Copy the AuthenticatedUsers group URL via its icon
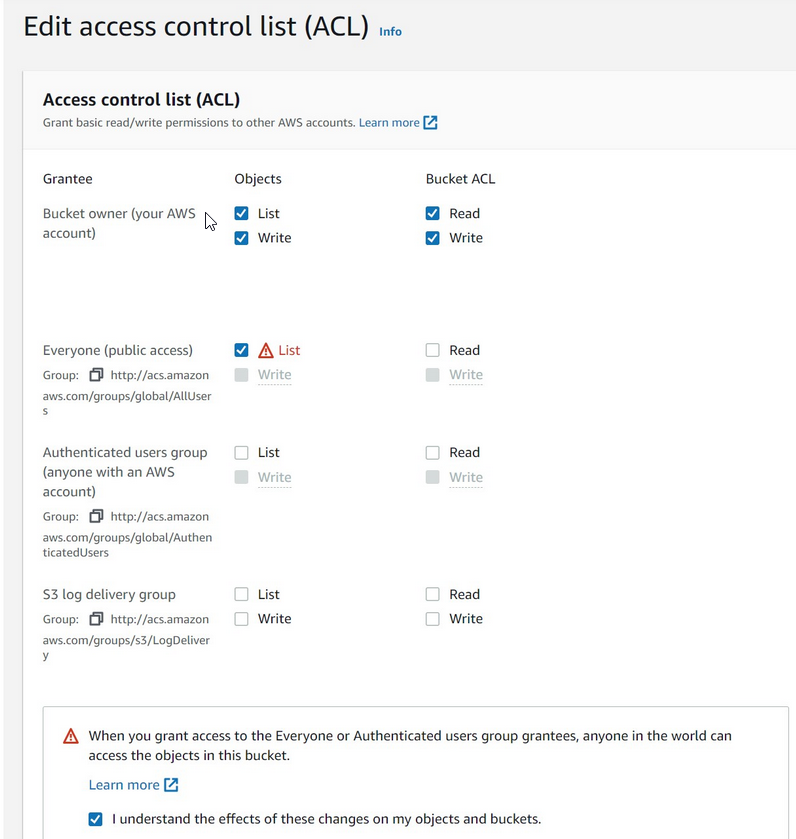This screenshot has width=796, height=839. 96,516
